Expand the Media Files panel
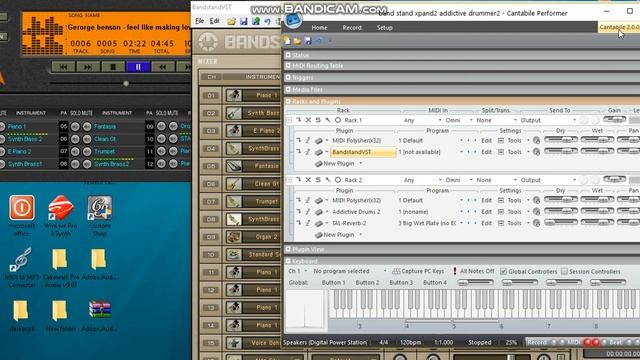640x360 pixels. click(x=288, y=89)
